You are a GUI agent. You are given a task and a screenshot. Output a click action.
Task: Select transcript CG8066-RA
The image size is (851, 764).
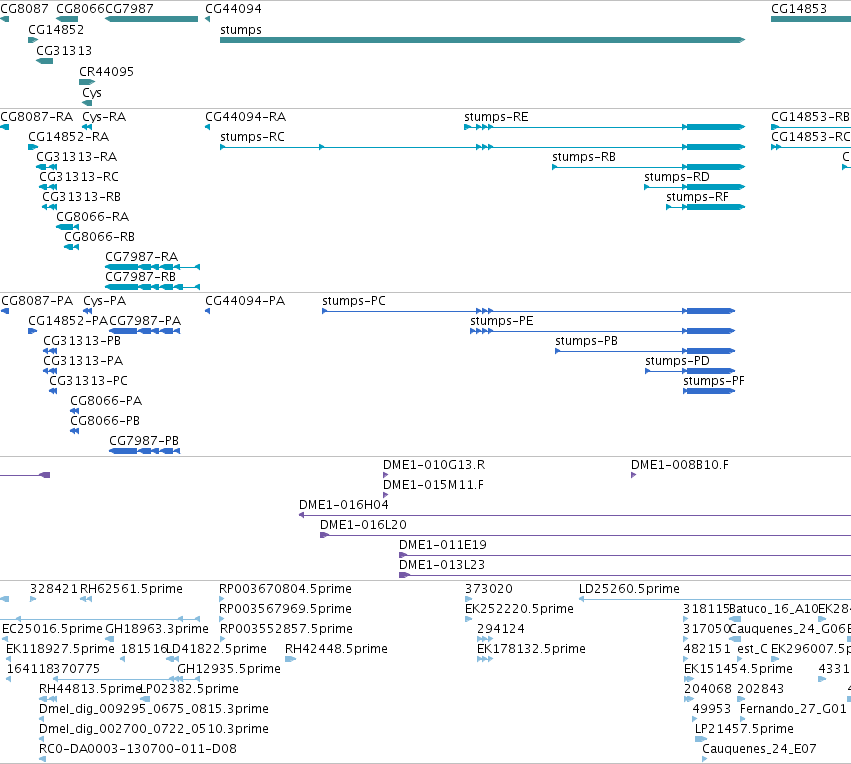tap(68, 227)
